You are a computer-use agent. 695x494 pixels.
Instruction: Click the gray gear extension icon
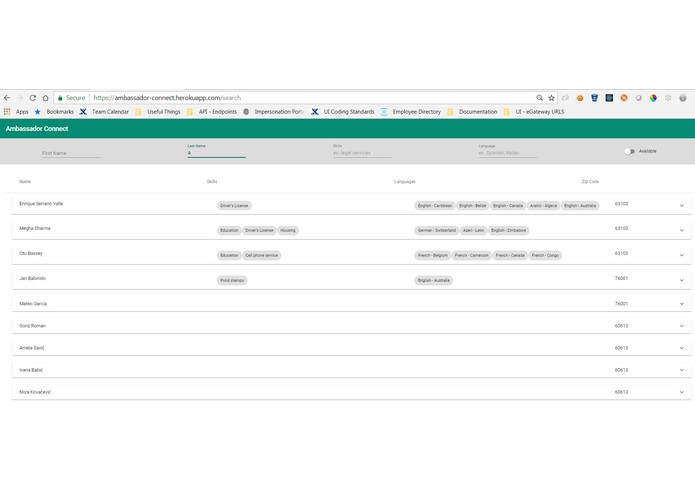[x=668, y=98]
